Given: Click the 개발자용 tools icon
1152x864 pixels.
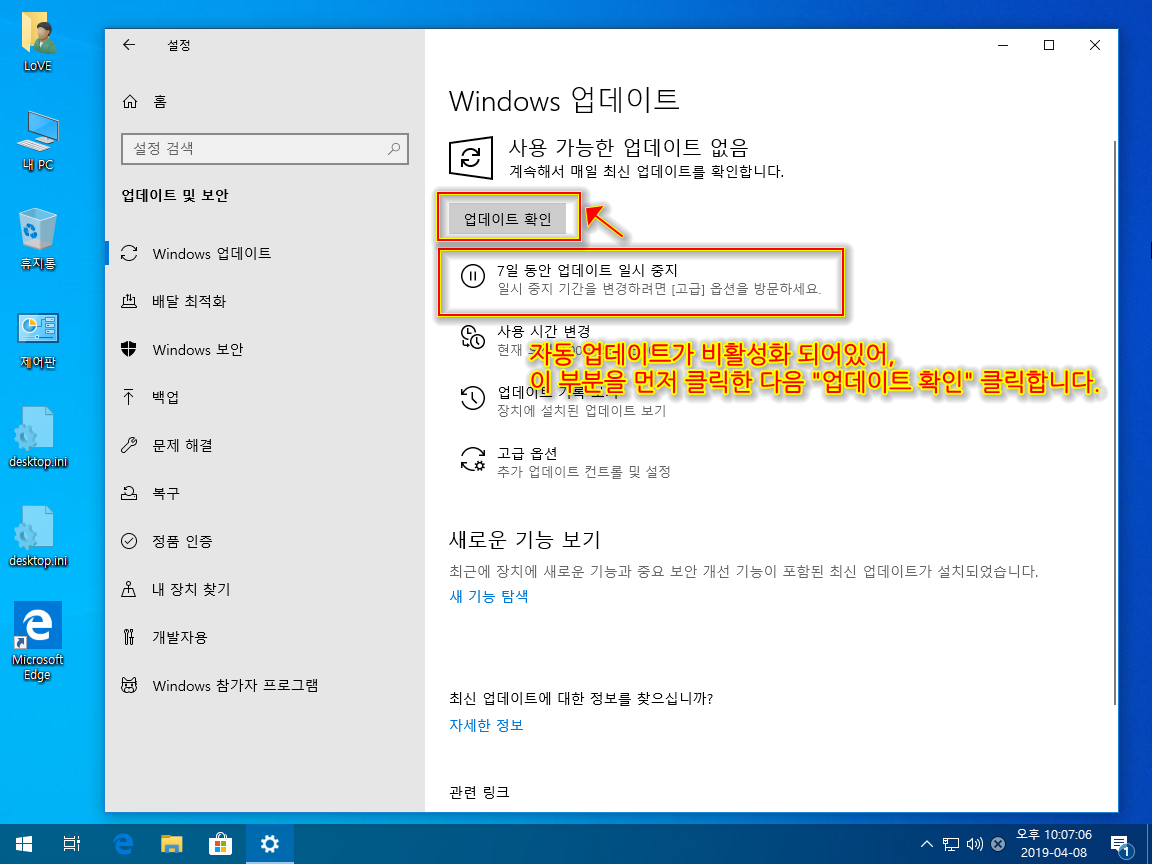Looking at the screenshot, I should pyautogui.click(x=129, y=637).
